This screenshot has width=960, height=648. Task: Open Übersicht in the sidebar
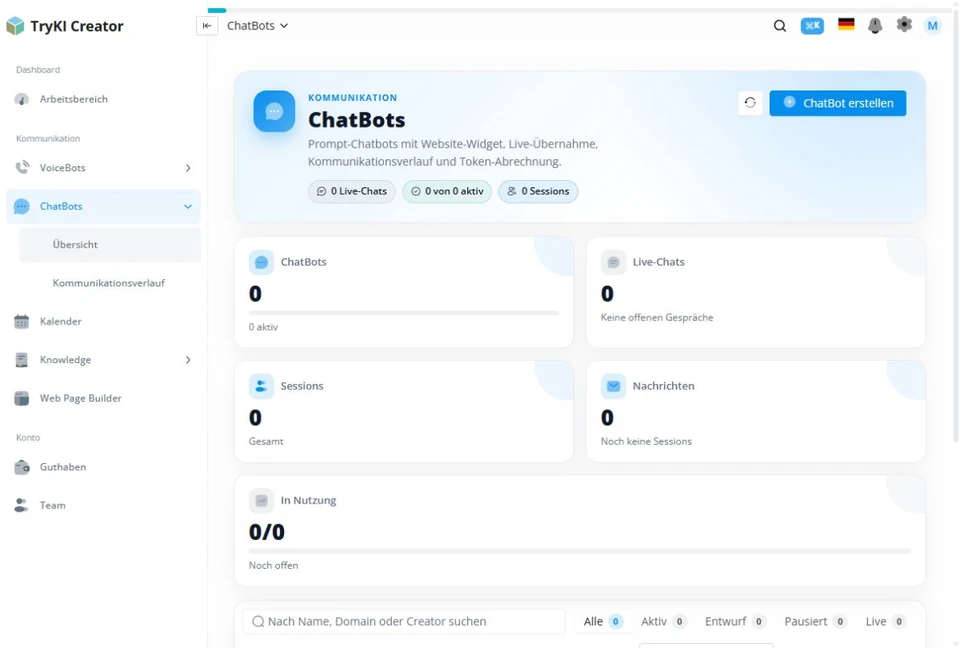pyautogui.click(x=110, y=244)
